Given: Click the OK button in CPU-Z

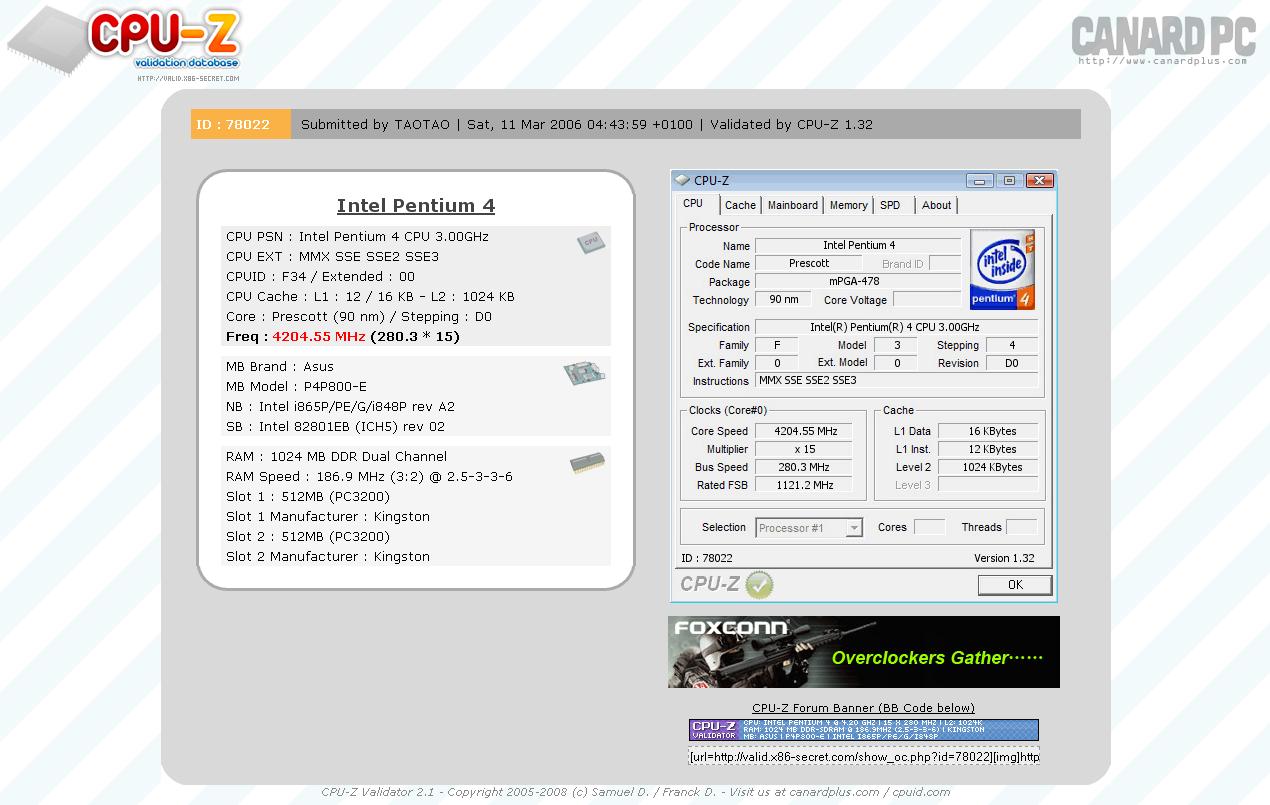Looking at the screenshot, I should 1014,585.
